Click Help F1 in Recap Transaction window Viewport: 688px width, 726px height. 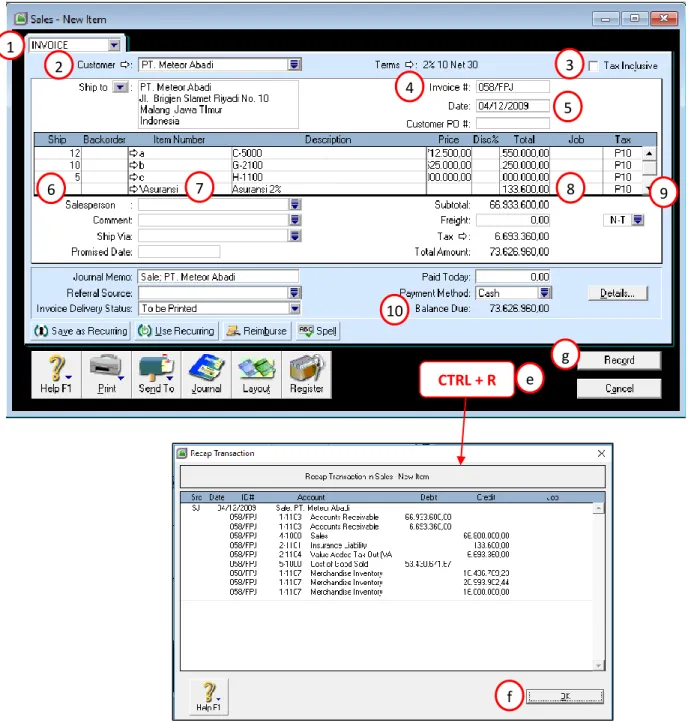tap(208, 696)
